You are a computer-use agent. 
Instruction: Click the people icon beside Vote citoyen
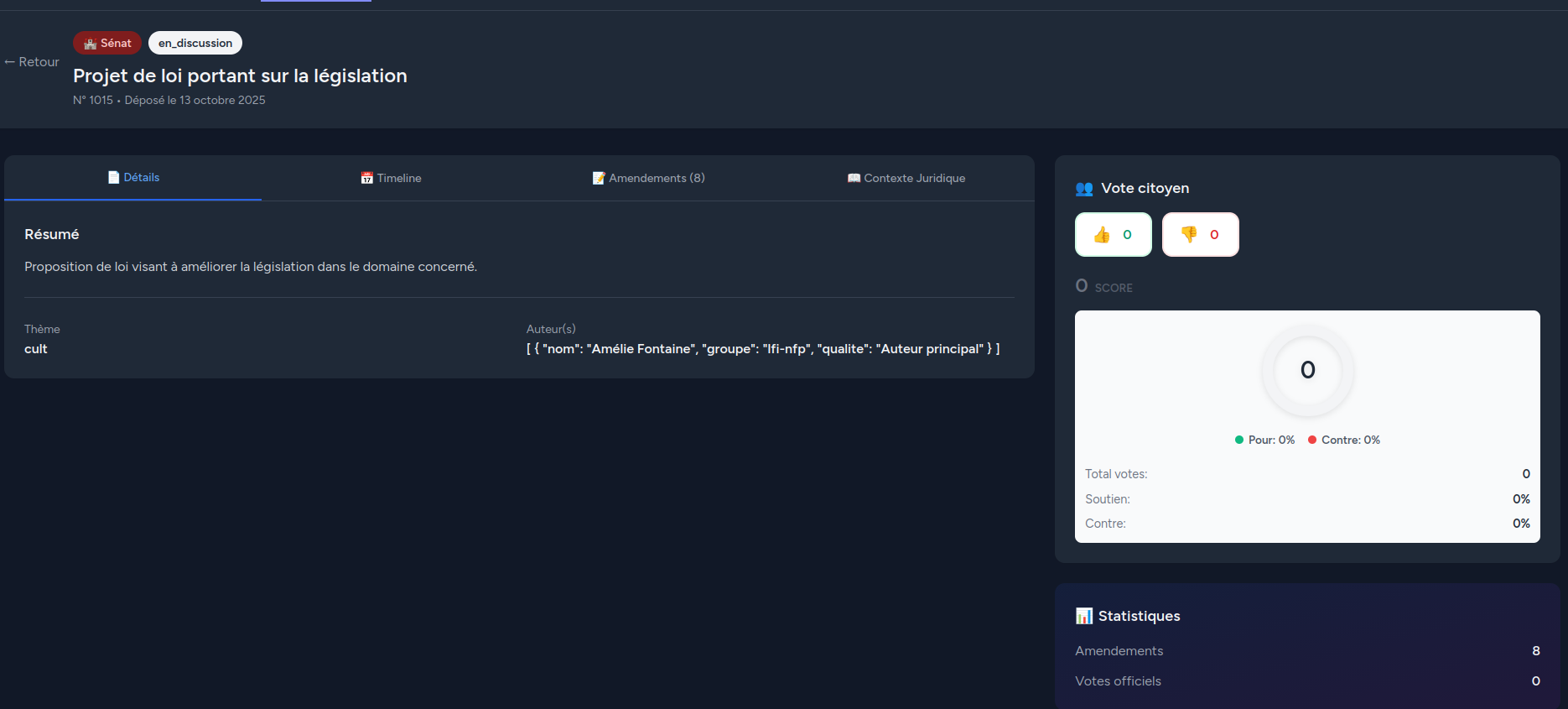tap(1084, 189)
